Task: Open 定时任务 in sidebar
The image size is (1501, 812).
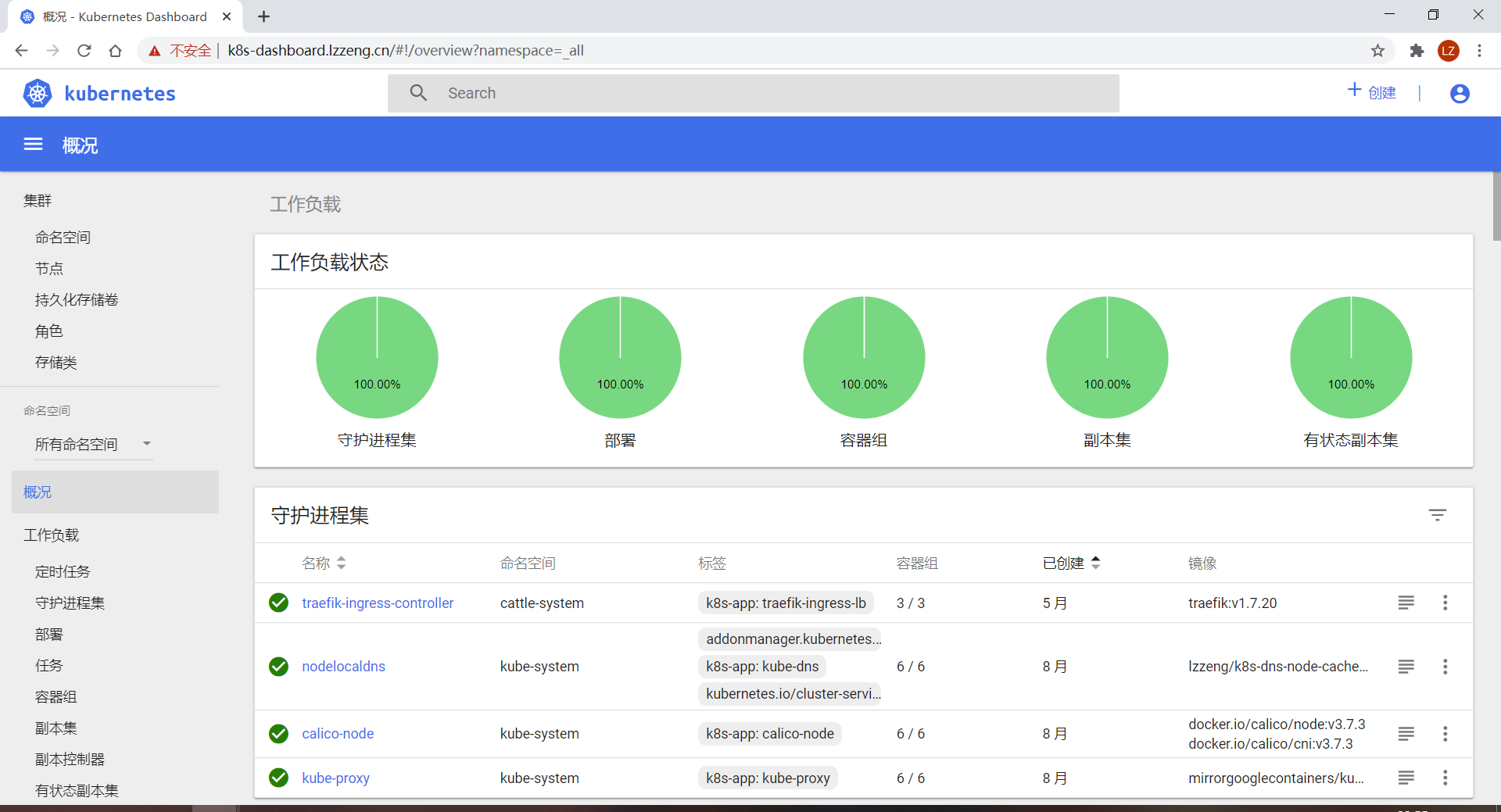Action: pyautogui.click(x=63, y=571)
